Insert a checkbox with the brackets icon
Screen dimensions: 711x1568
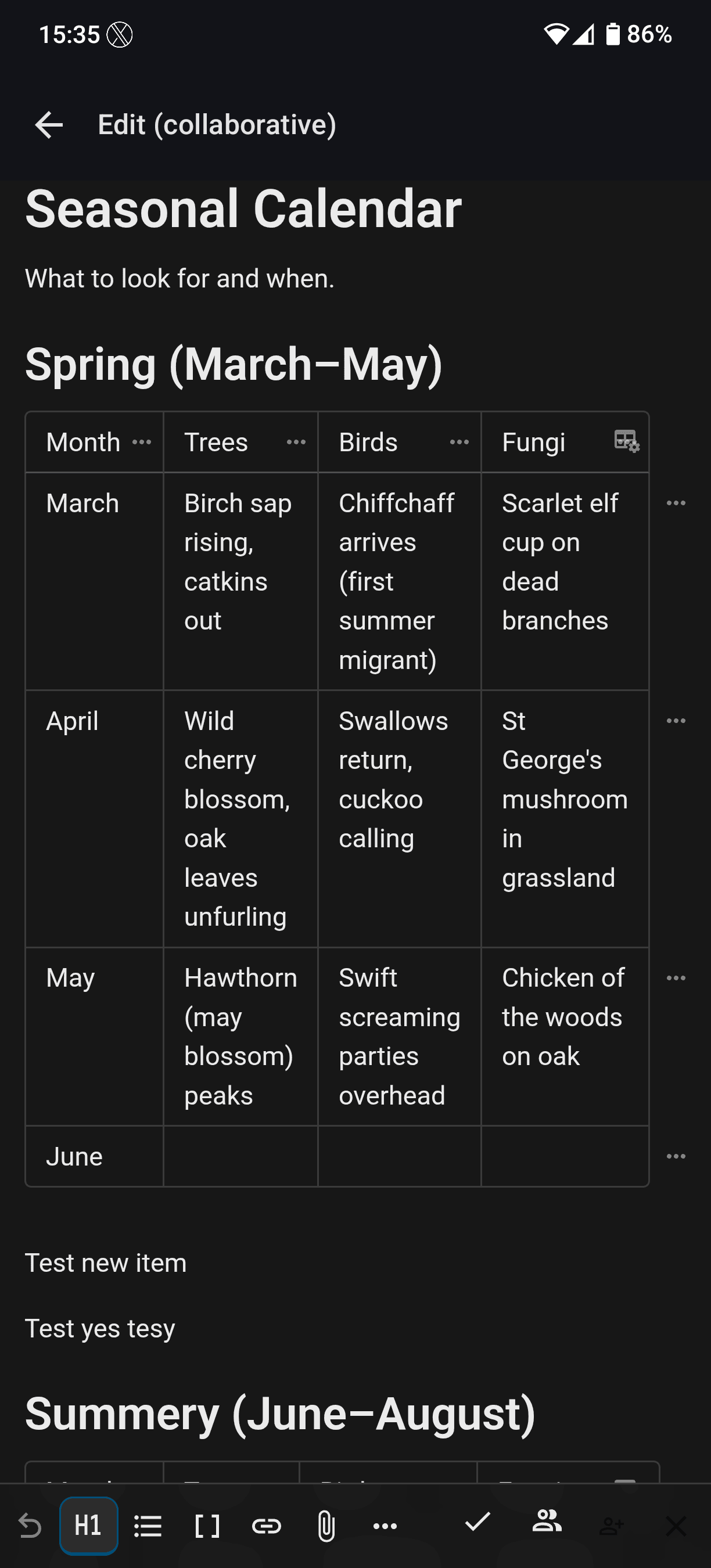[x=207, y=1526]
